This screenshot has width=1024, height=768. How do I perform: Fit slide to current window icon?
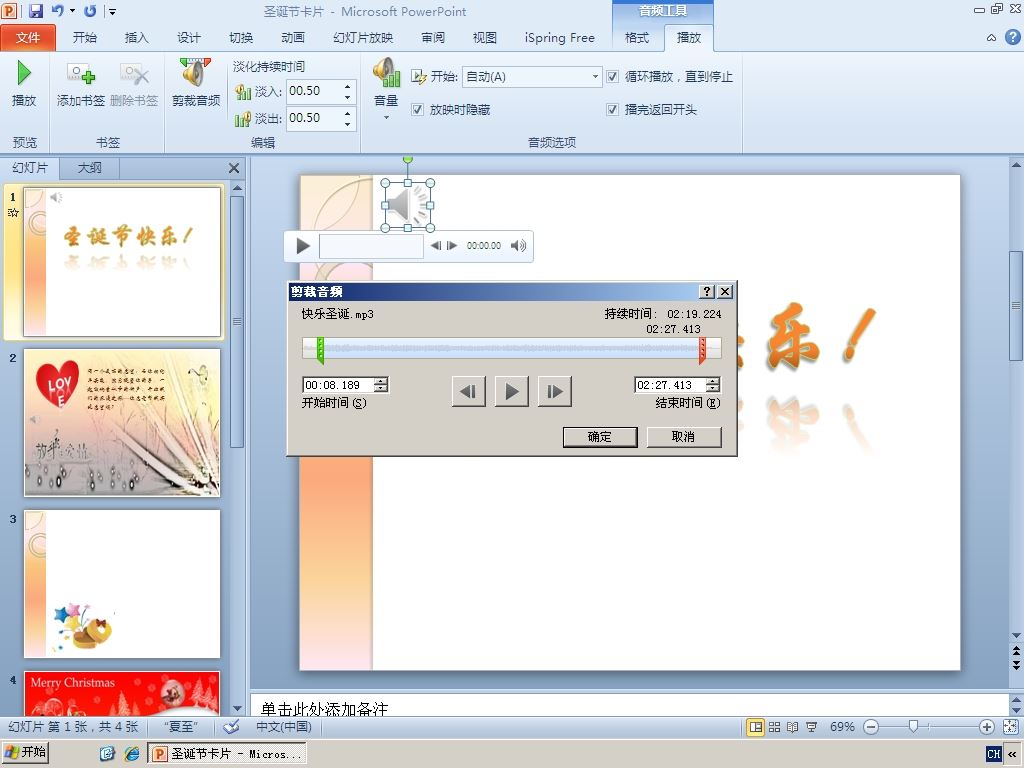click(x=1010, y=727)
